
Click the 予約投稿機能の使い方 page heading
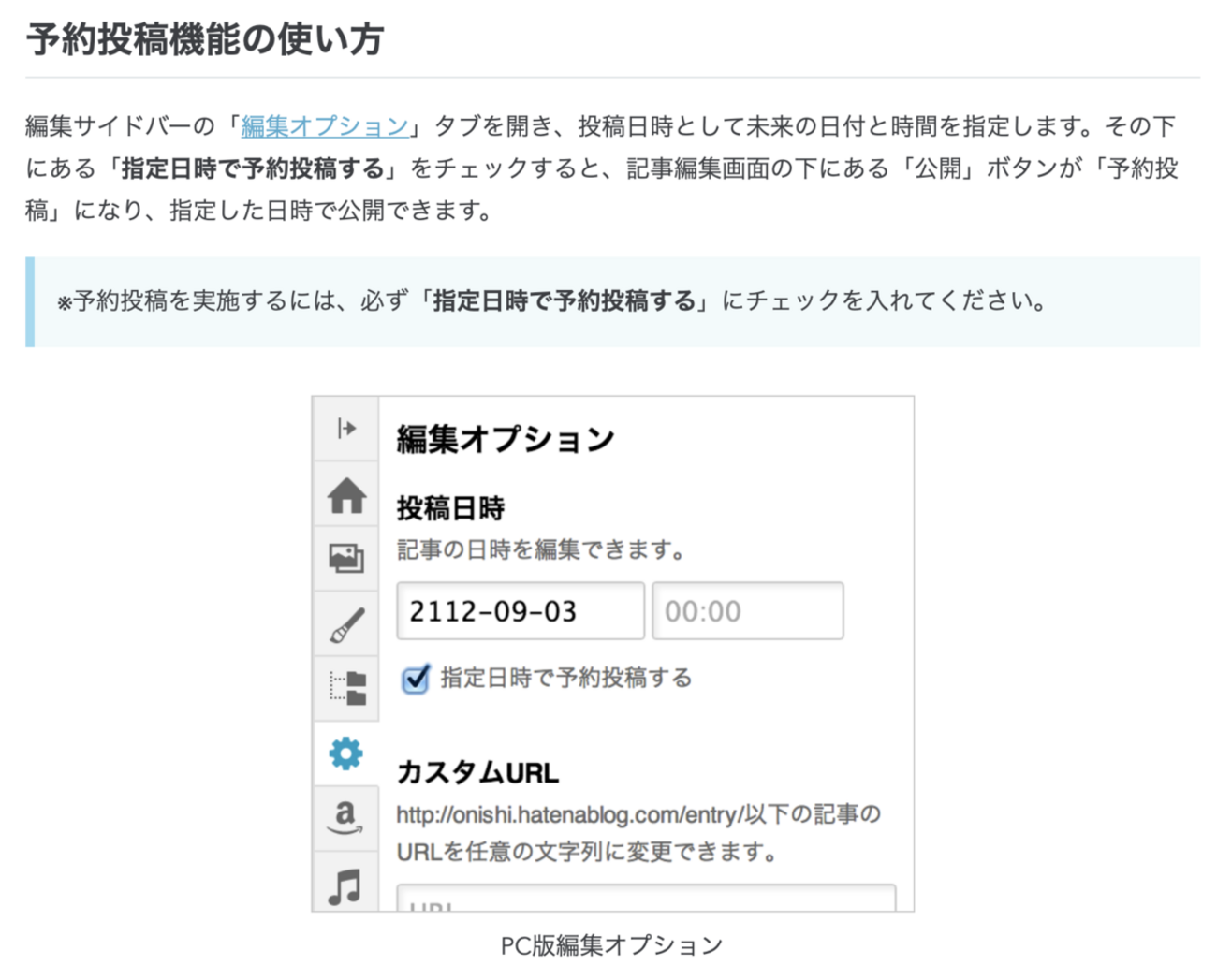[205, 40]
